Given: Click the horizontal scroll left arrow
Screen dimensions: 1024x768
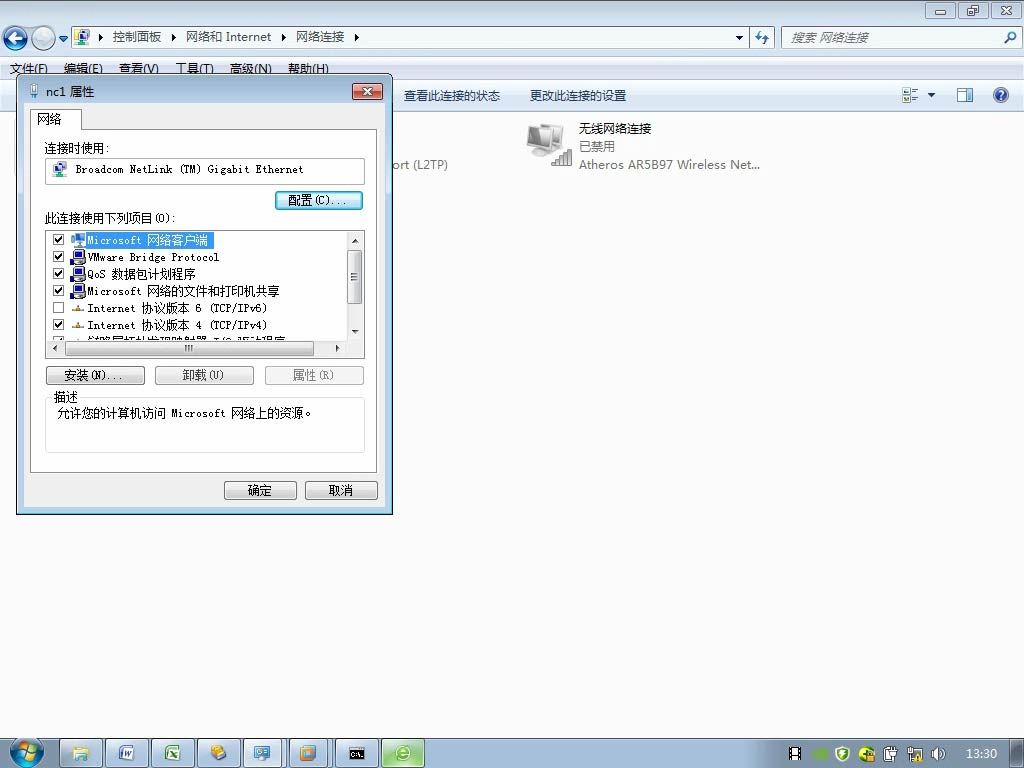Looking at the screenshot, I should pyautogui.click(x=56, y=349).
